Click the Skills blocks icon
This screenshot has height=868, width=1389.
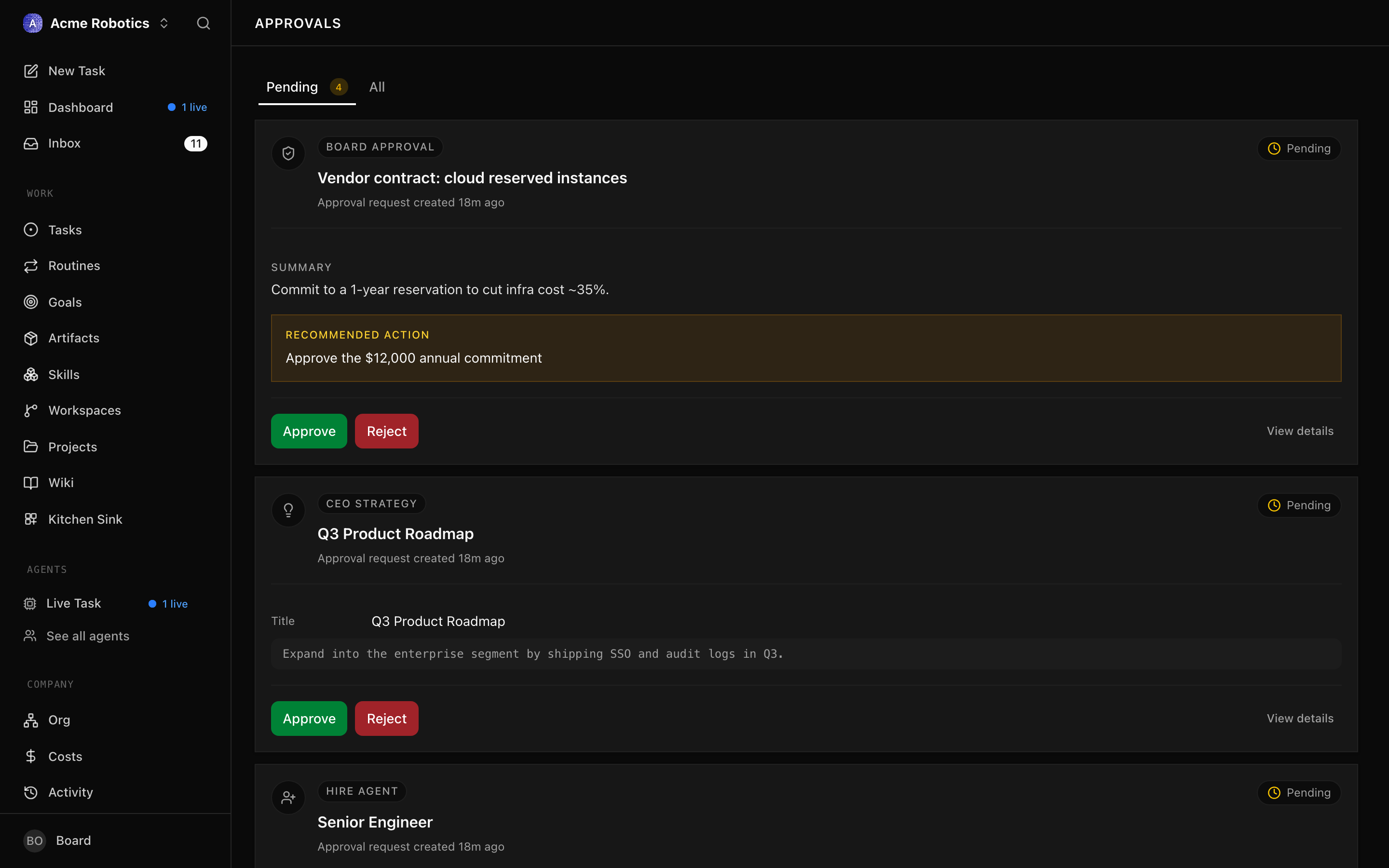(31, 374)
